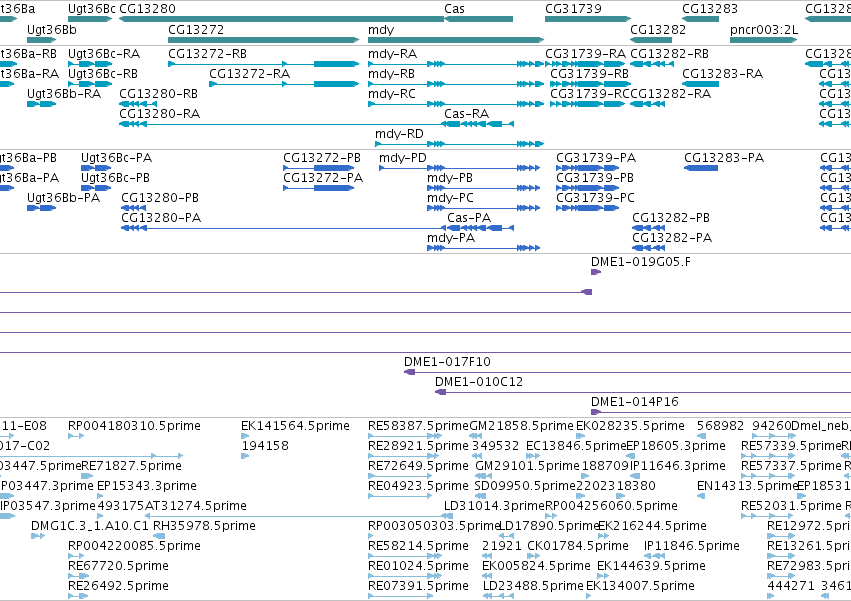Screen dimensions: 851x601
Task: Select the RH35978.5prime EST label
Action: [x=204, y=526]
